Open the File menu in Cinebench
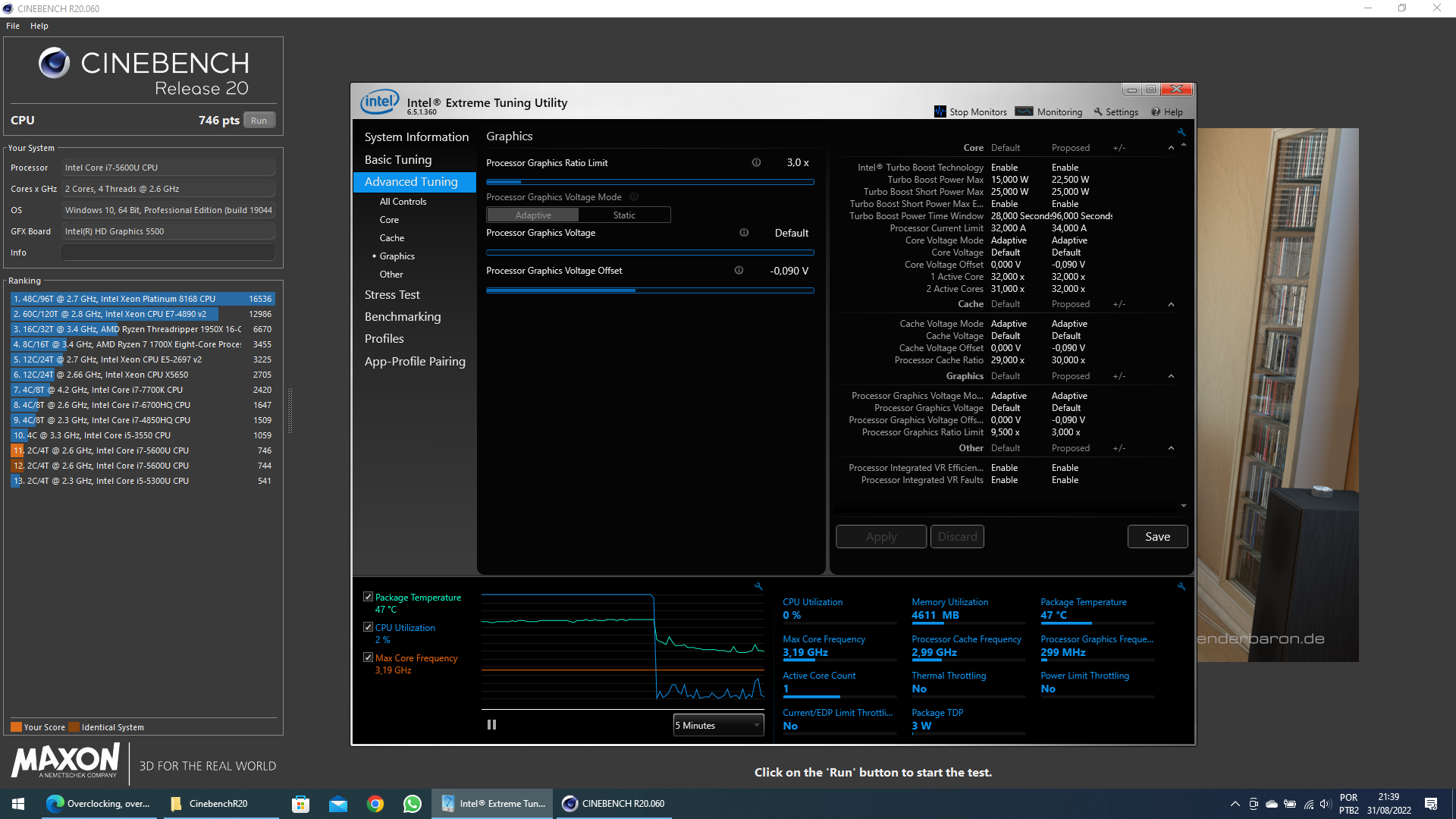 click(13, 26)
